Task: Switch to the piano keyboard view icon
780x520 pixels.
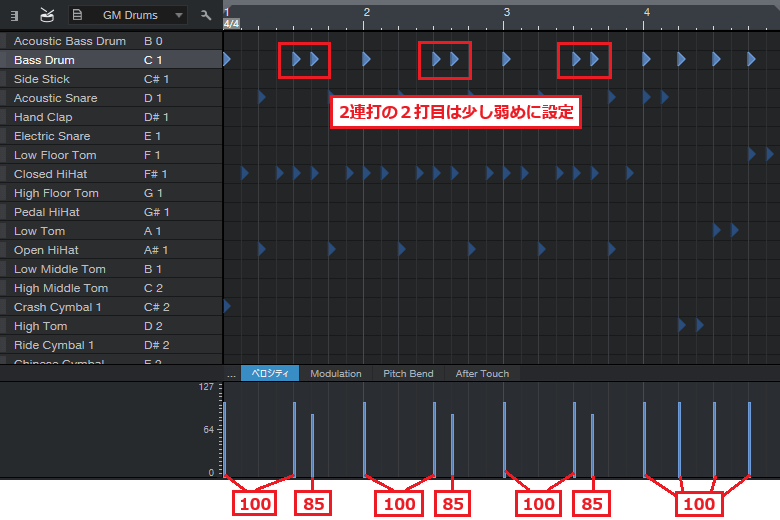Action: [x=14, y=16]
